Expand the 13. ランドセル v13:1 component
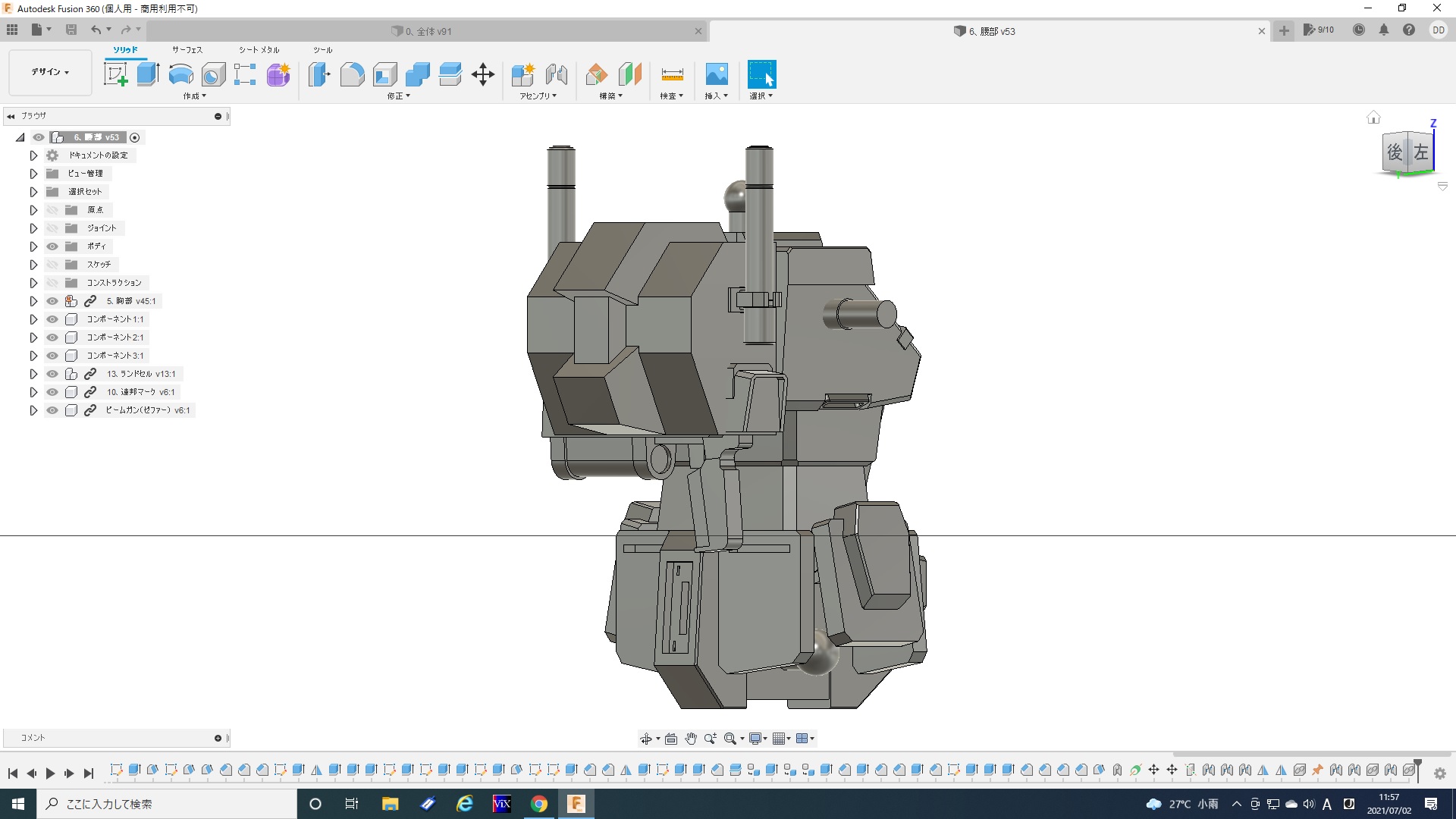Screen dimensions: 1456x819 33,374
